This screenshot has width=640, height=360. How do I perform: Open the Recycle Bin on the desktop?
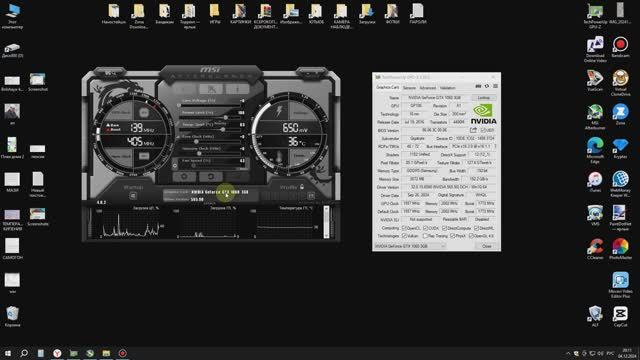point(12,316)
